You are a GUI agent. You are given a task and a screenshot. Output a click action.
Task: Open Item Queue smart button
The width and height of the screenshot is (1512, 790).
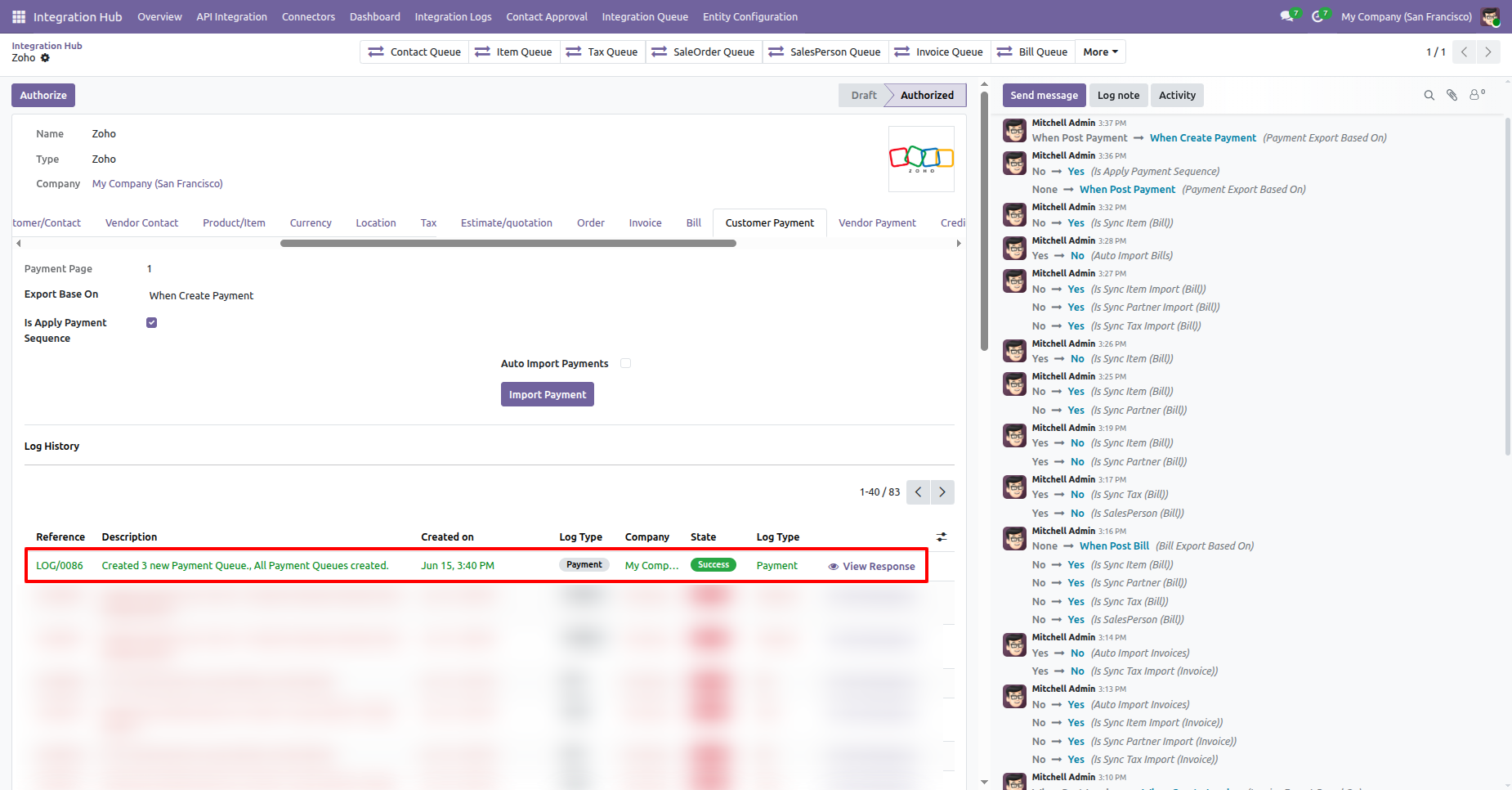tap(514, 52)
